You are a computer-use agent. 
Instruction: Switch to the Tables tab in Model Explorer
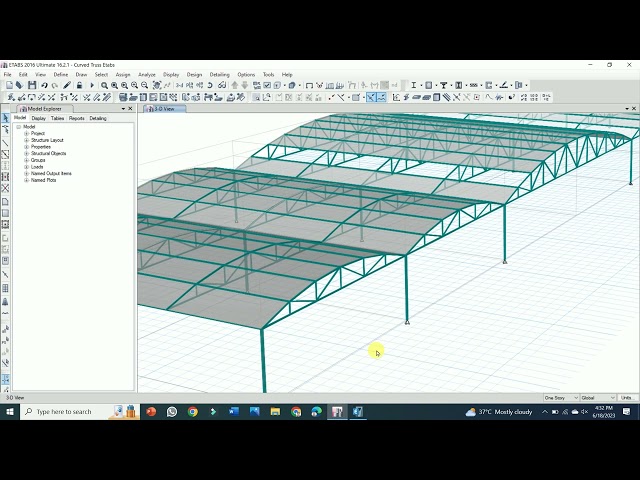[x=58, y=118]
